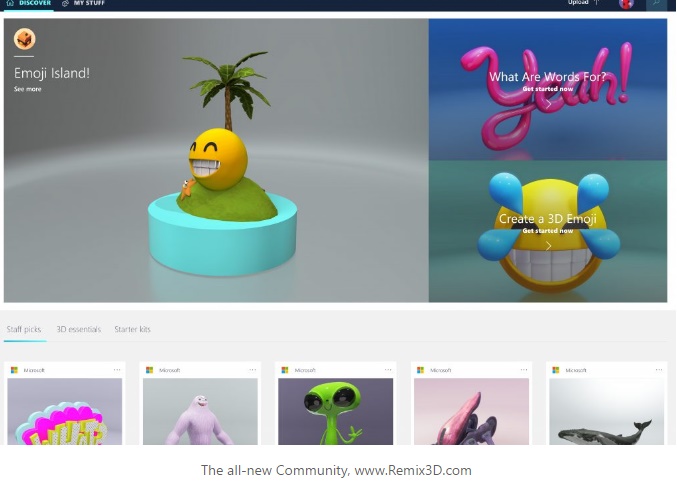Open more options on yeti card
Image resolution: width=677 pixels, height=489 pixels.
(253, 370)
